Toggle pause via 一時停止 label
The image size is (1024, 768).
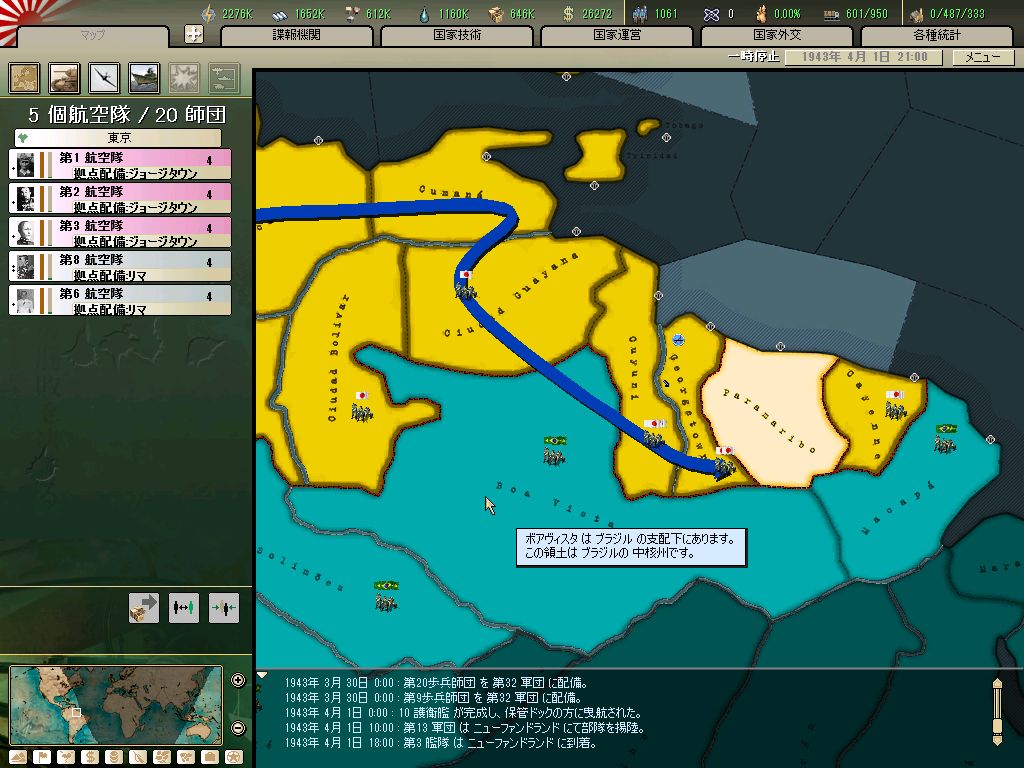pyautogui.click(x=754, y=57)
